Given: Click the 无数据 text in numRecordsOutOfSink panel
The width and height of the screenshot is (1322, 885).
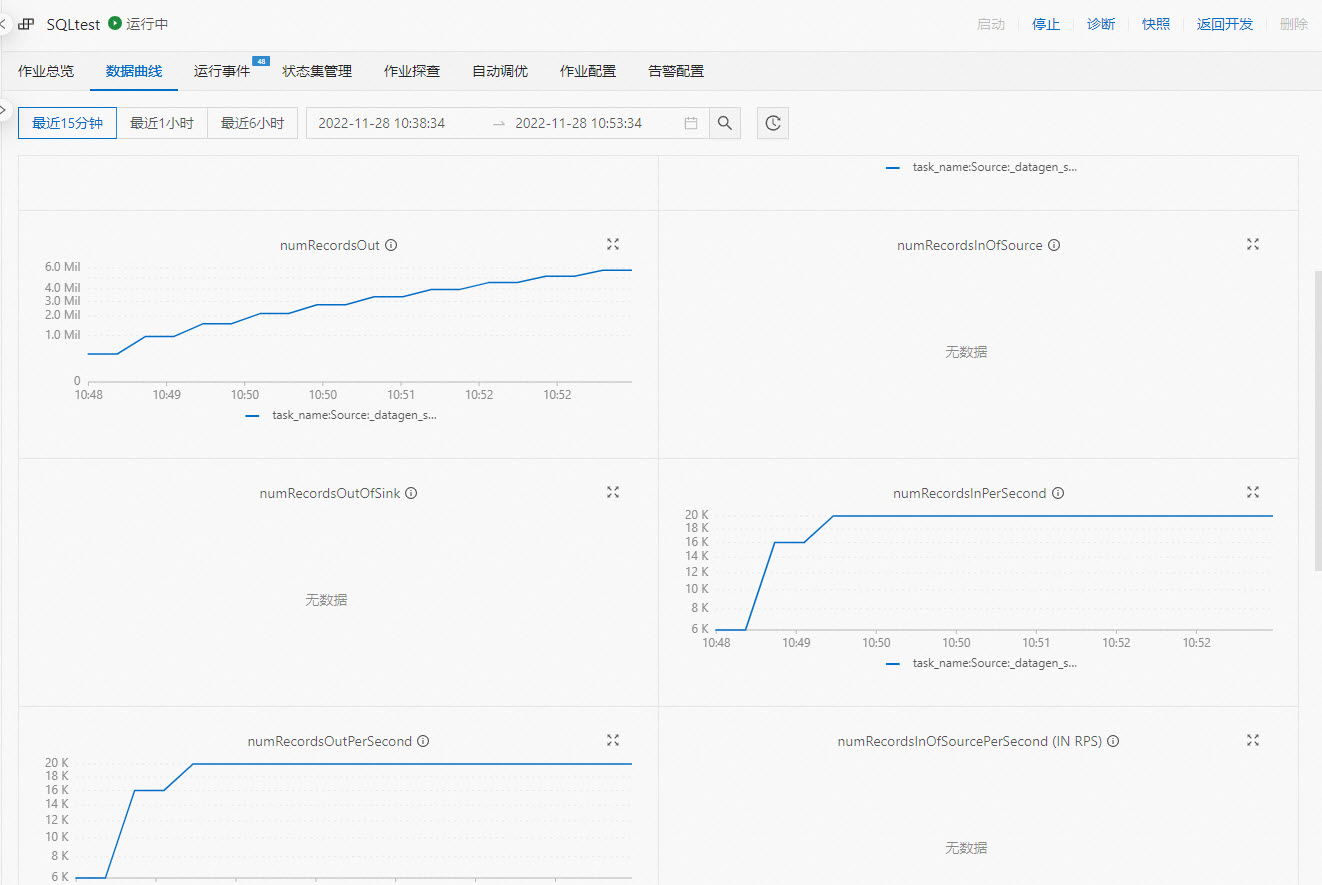Looking at the screenshot, I should click(x=326, y=600).
